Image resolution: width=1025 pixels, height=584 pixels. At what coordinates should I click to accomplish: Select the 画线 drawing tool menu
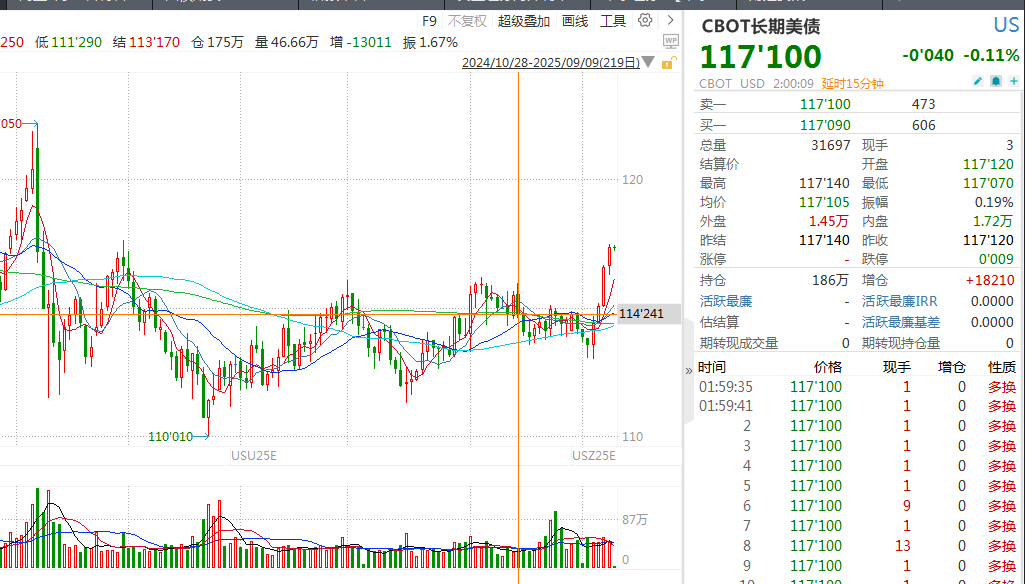tap(575, 20)
